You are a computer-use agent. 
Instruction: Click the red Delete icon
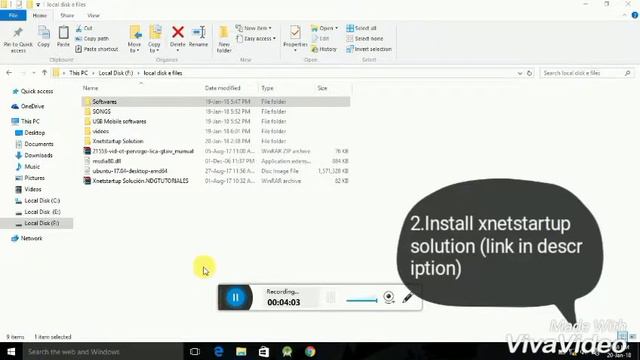[178, 32]
